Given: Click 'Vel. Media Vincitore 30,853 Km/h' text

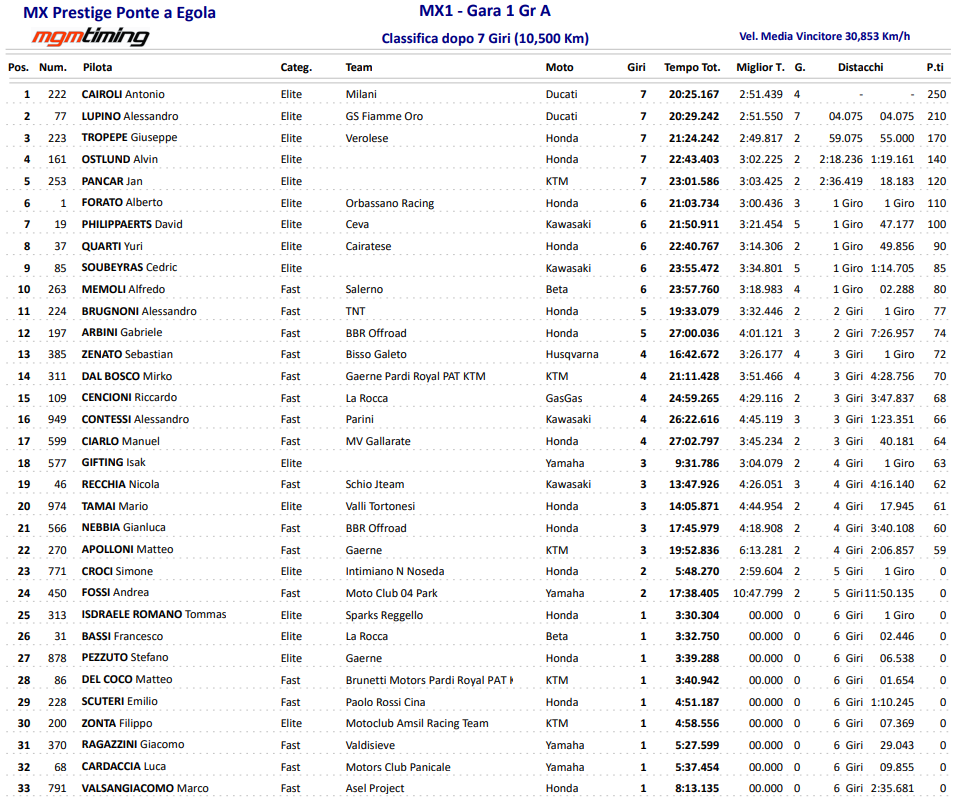Looking at the screenshot, I should tap(825, 36).
